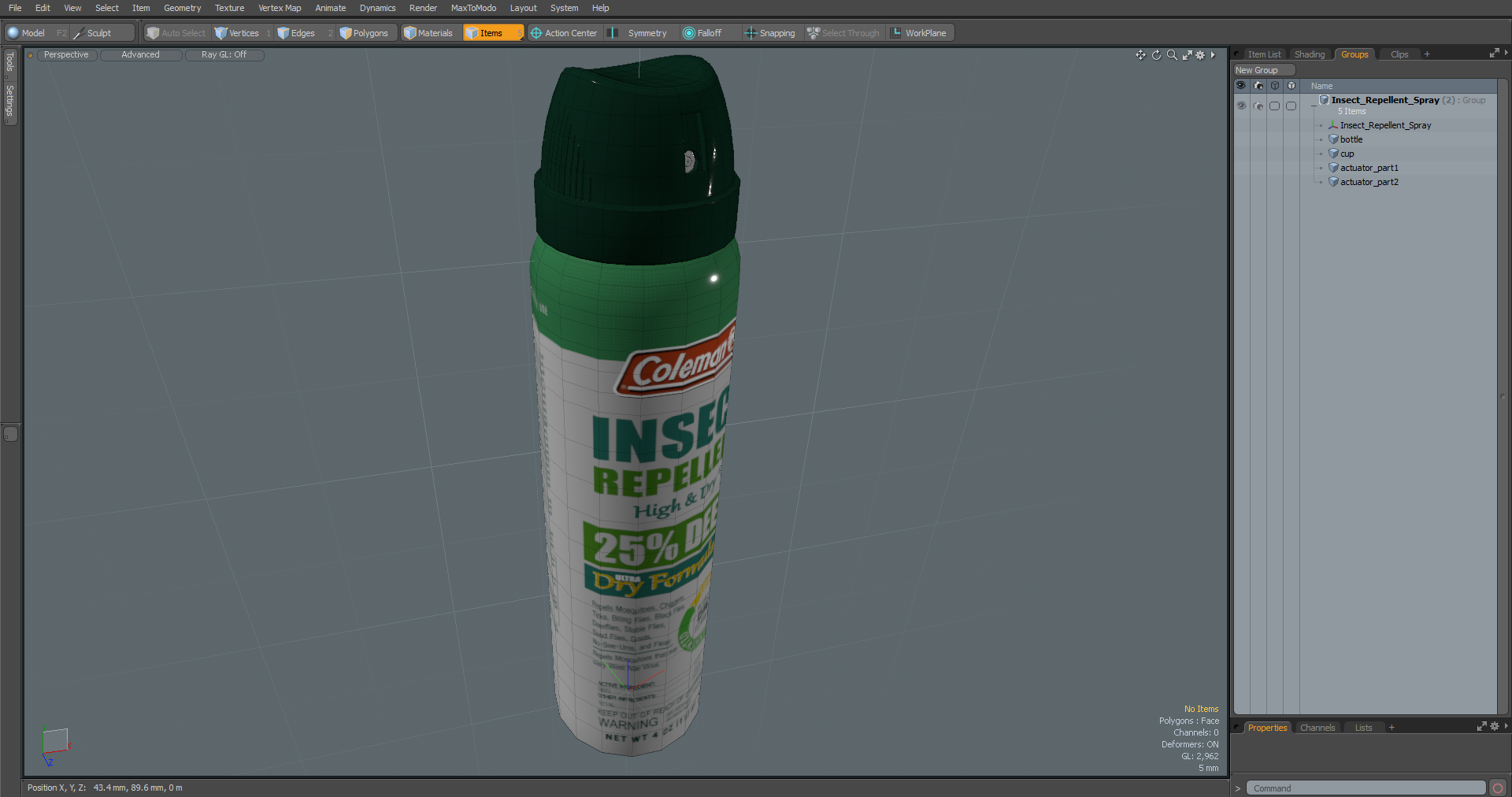
Task: Click the solid cube column header
Action: pyautogui.click(x=1291, y=86)
